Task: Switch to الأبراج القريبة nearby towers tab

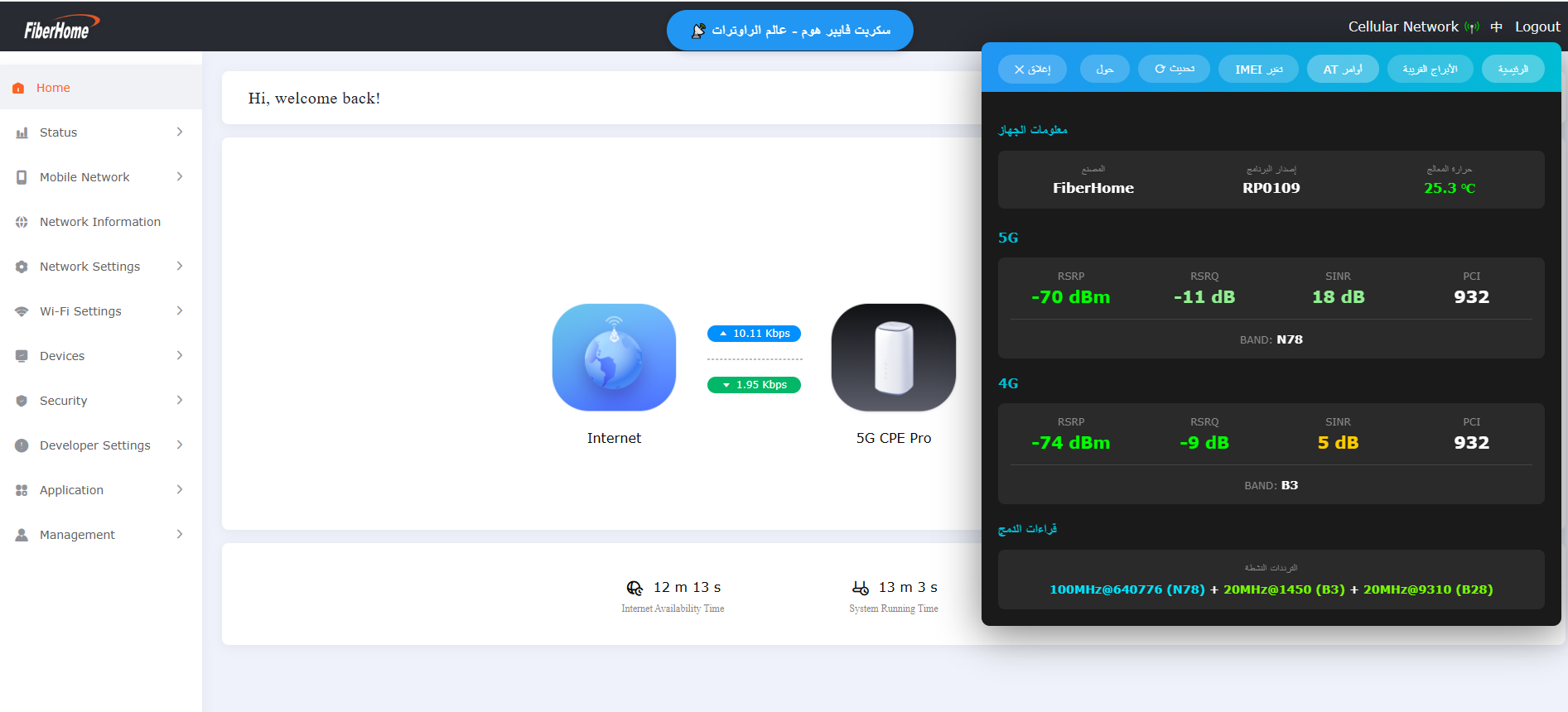Action: point(1430,70)
